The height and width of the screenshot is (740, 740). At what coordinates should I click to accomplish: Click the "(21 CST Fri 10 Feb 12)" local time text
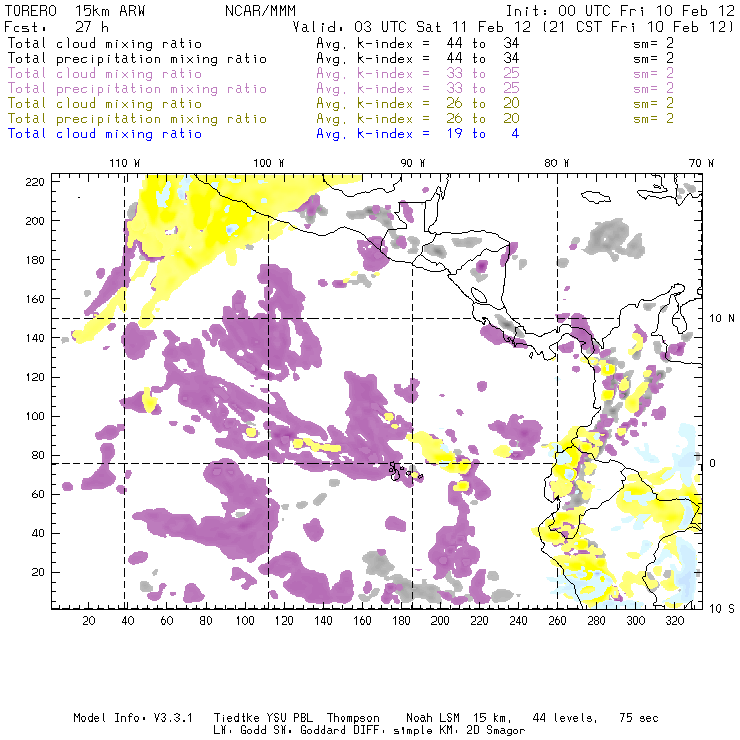(x=638, y=26)
